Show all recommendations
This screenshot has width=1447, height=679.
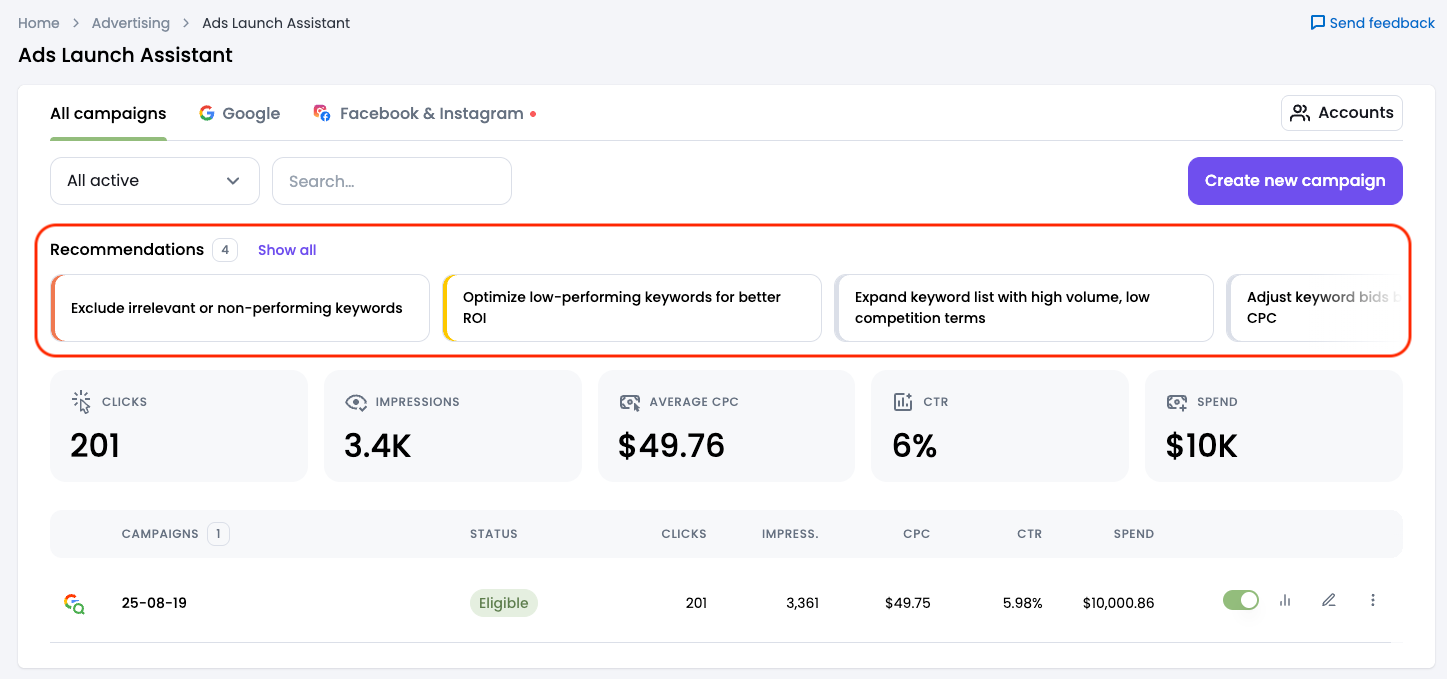point(286,250)
